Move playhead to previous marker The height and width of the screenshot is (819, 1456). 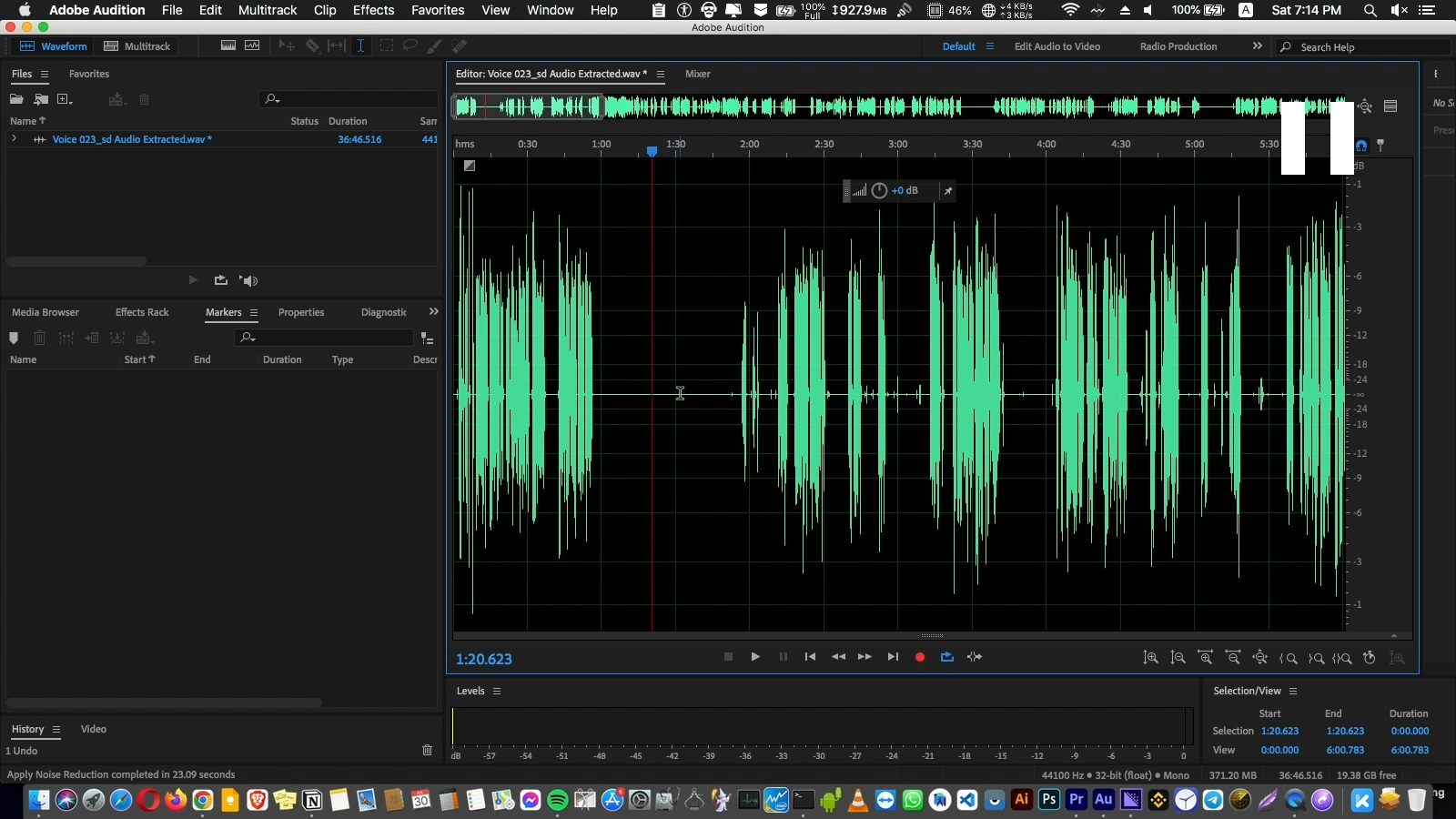[810, 657]
